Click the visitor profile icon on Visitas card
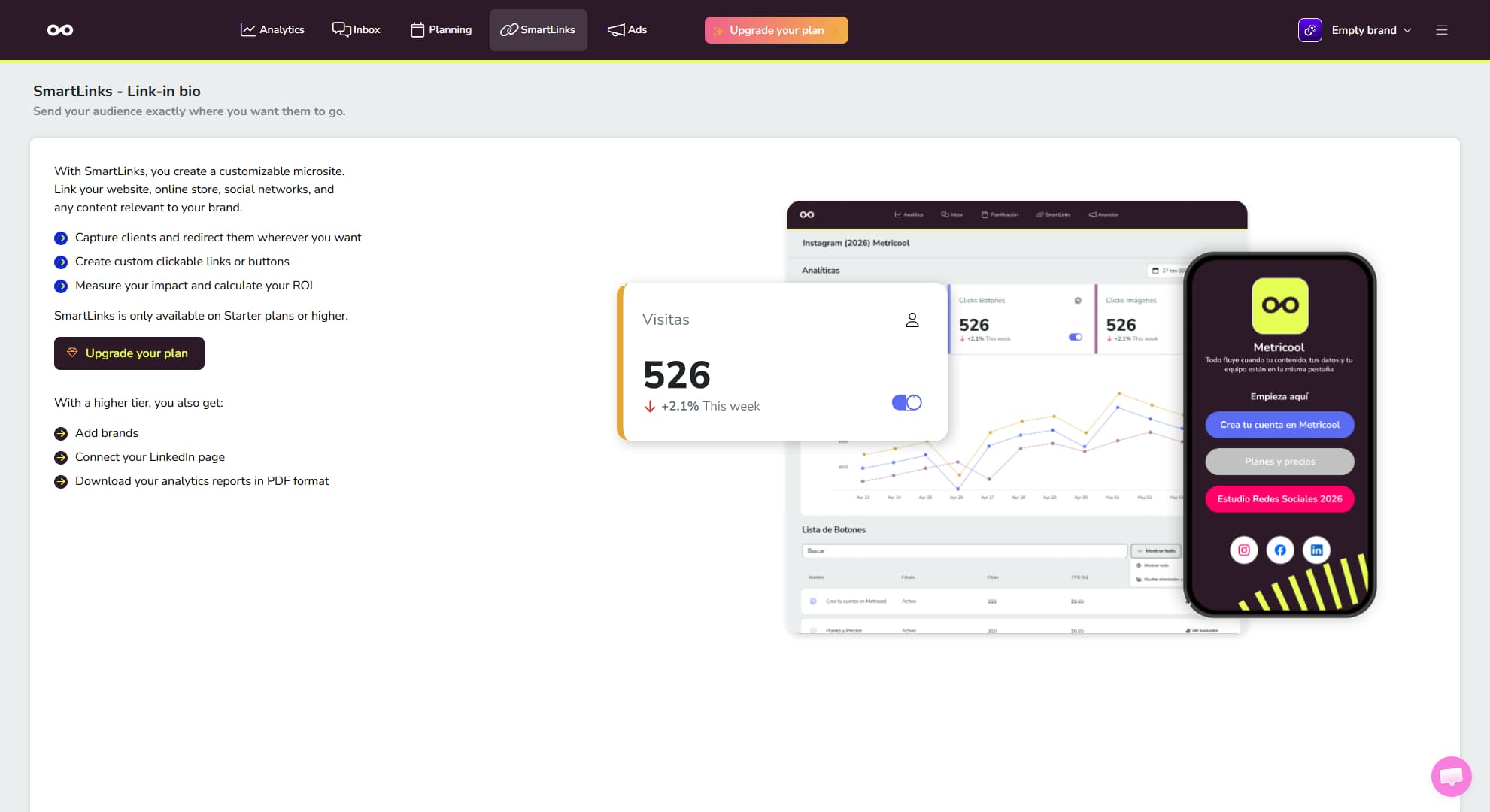This screenshot has width=1490, height=812. pos(912,320)
